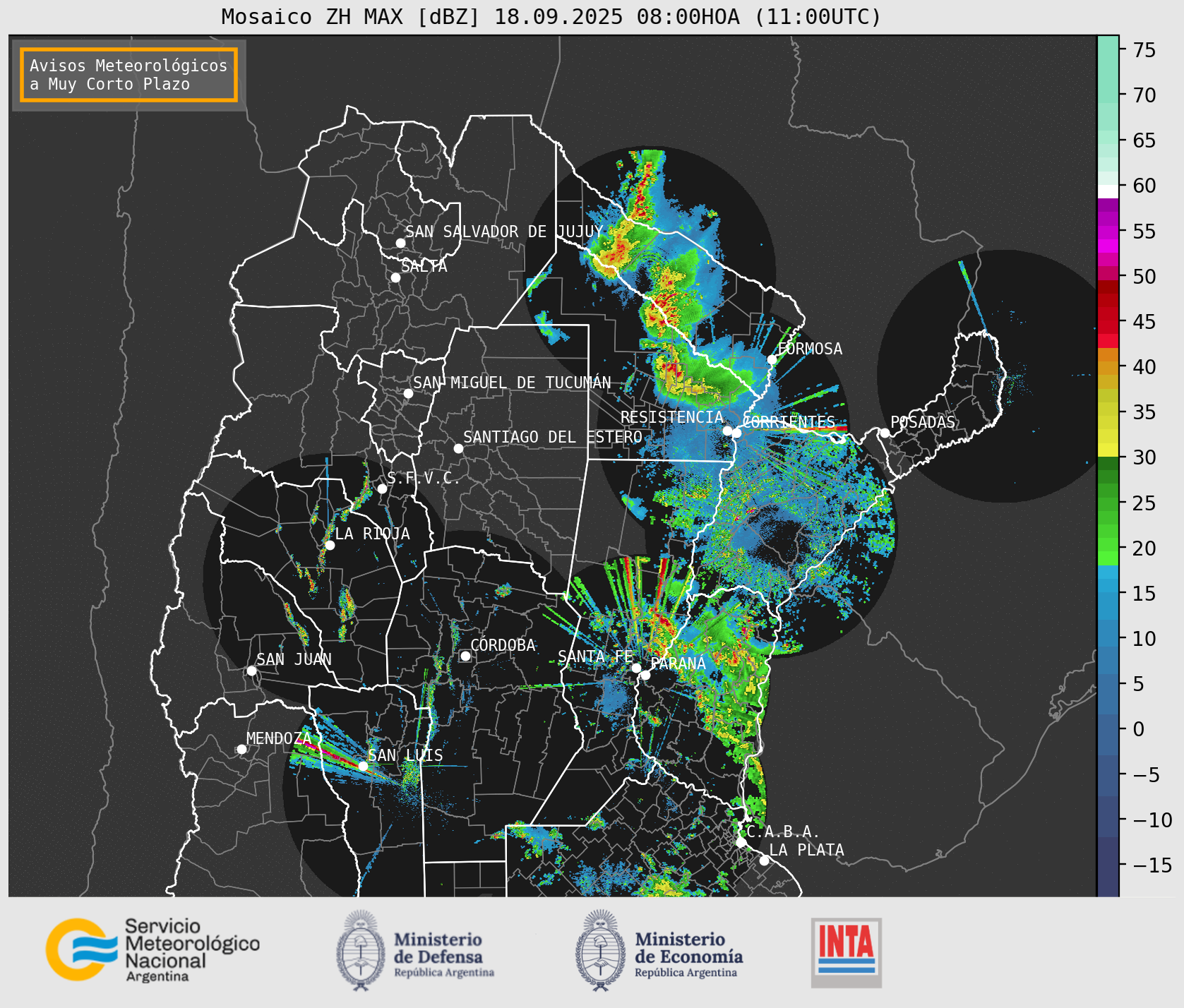Click the MENDOZA city label

pos(279,738)
